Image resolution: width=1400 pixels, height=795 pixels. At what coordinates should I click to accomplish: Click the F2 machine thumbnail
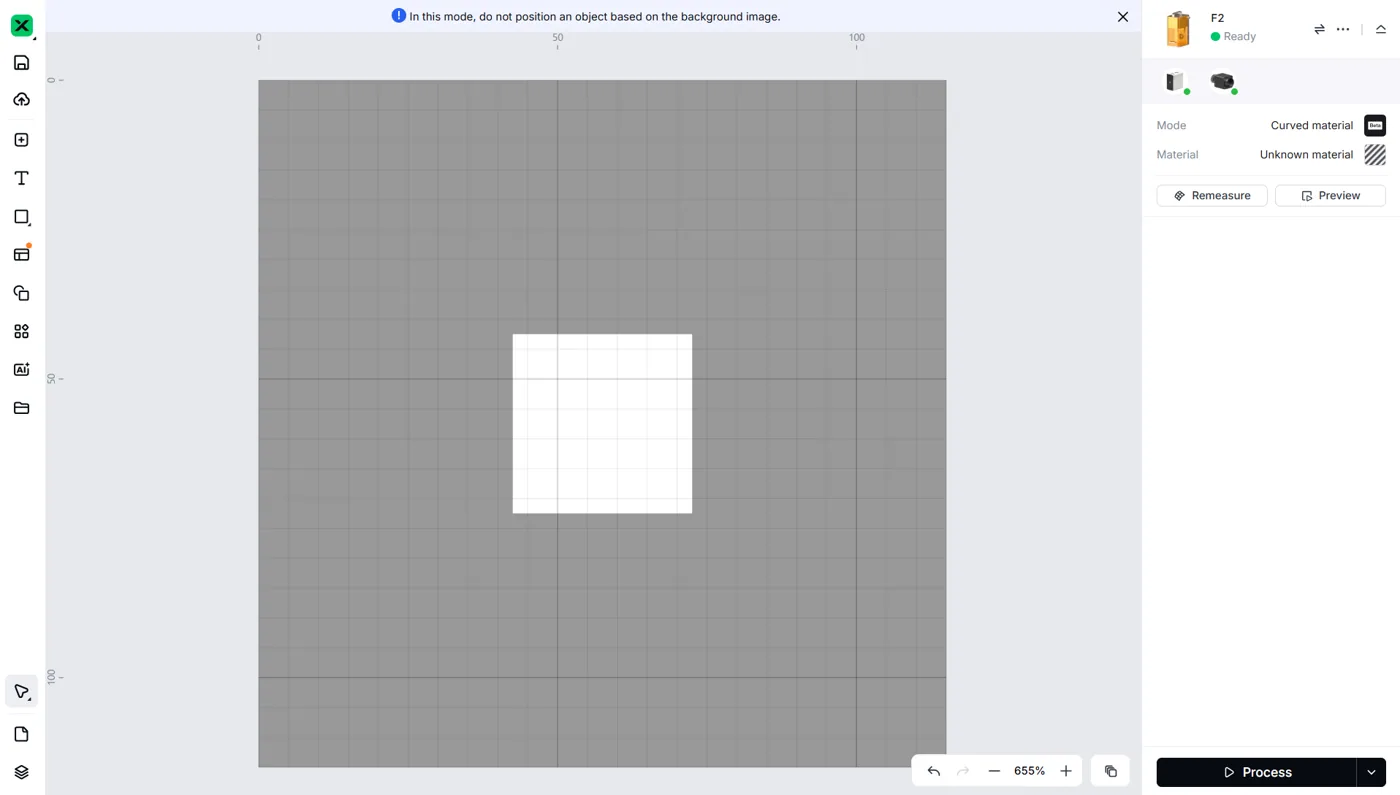pos(1179,29)
